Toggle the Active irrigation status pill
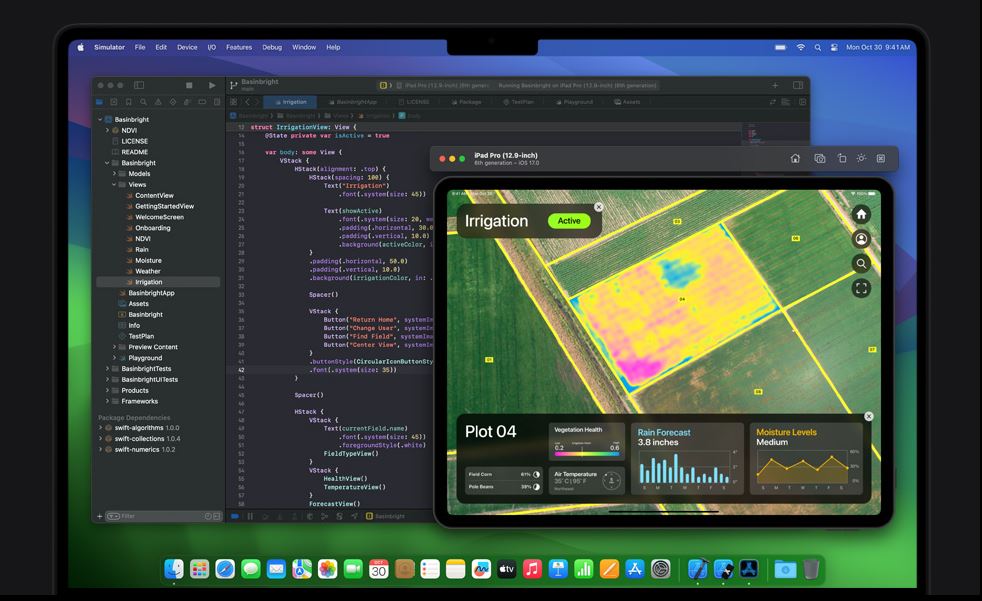982x601 pixels. click(x=568, y=221)
